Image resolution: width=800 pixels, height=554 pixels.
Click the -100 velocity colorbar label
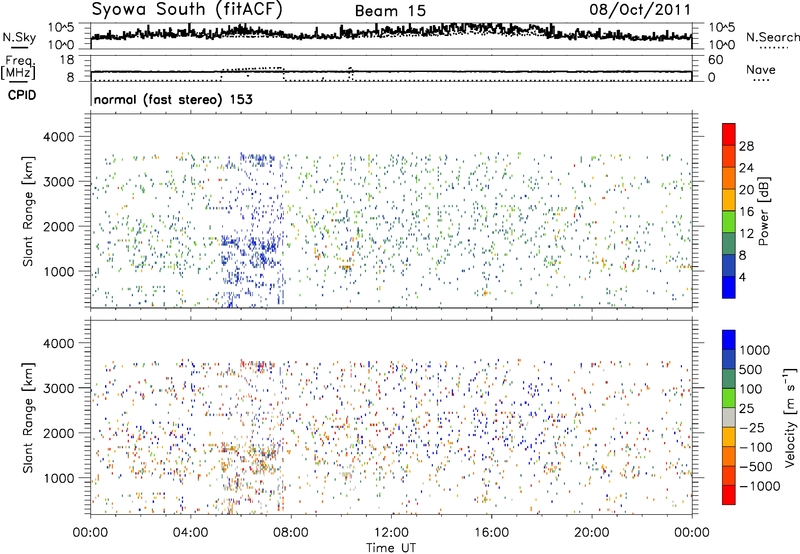pyautogui.click(x=756, y=447)
